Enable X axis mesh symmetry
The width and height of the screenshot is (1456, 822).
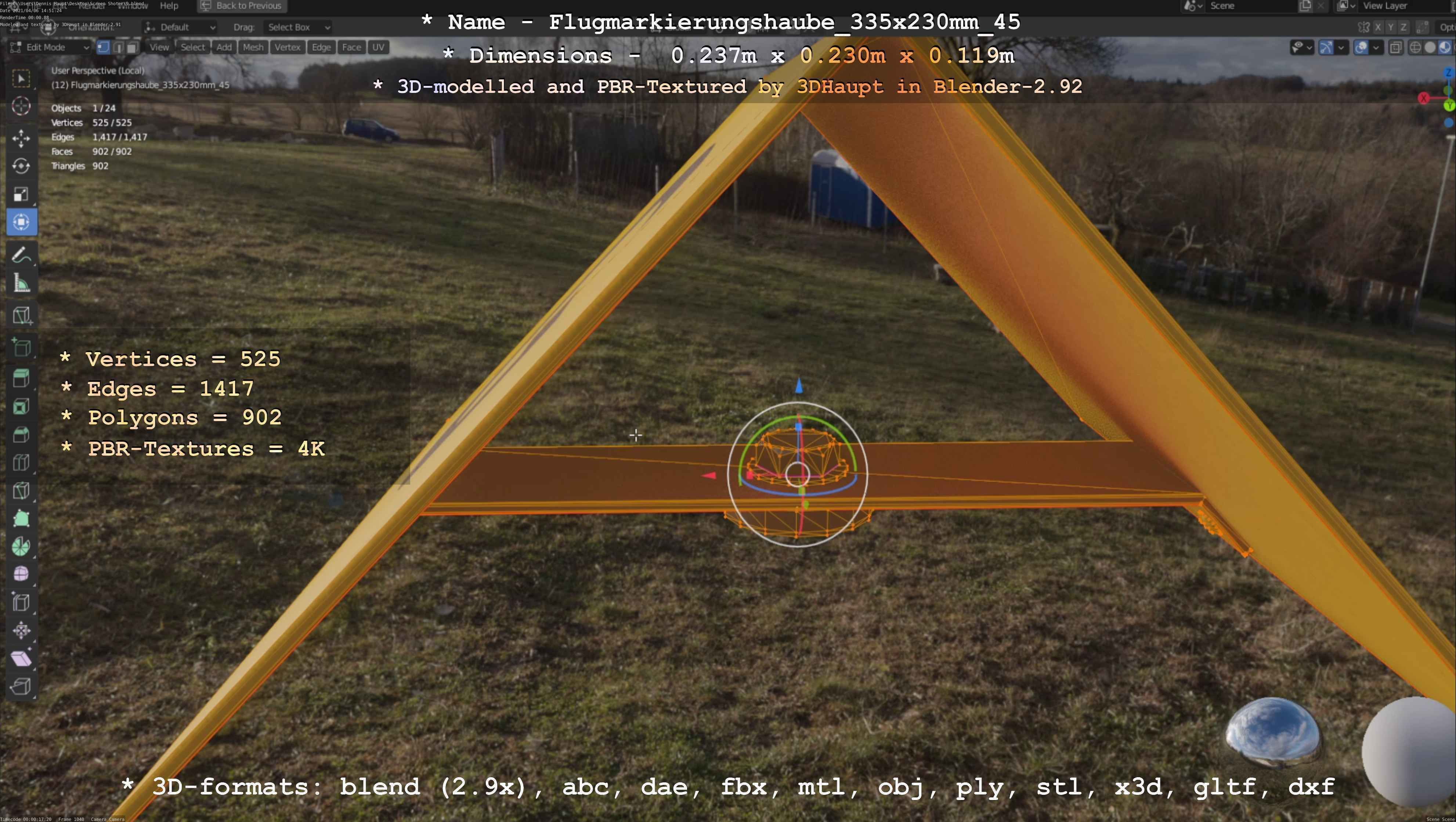pyautogui.click(x=1378, y=27)
